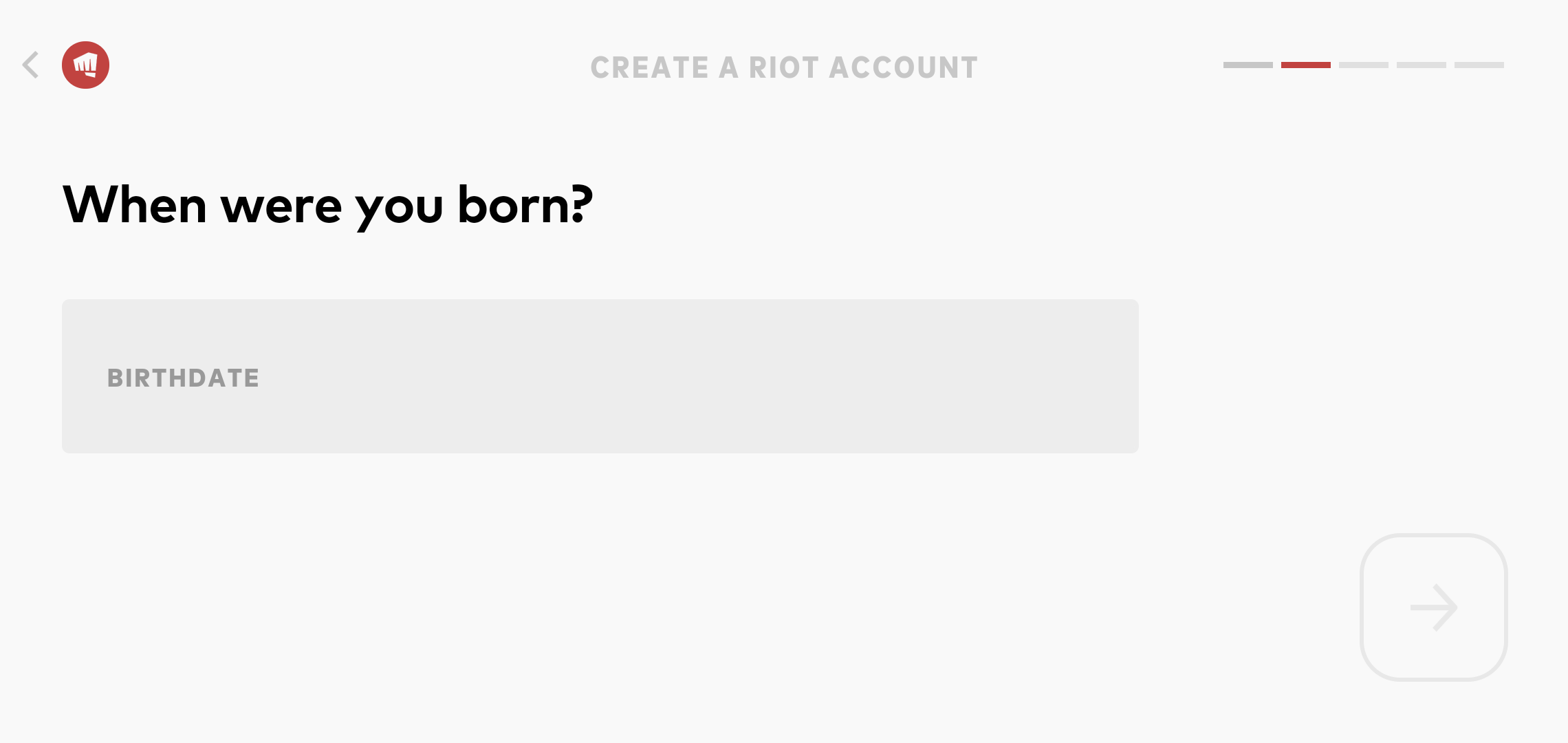
Task: Select the third progress step indicator
Action: pyautogui.click(x=1363, y=65)
